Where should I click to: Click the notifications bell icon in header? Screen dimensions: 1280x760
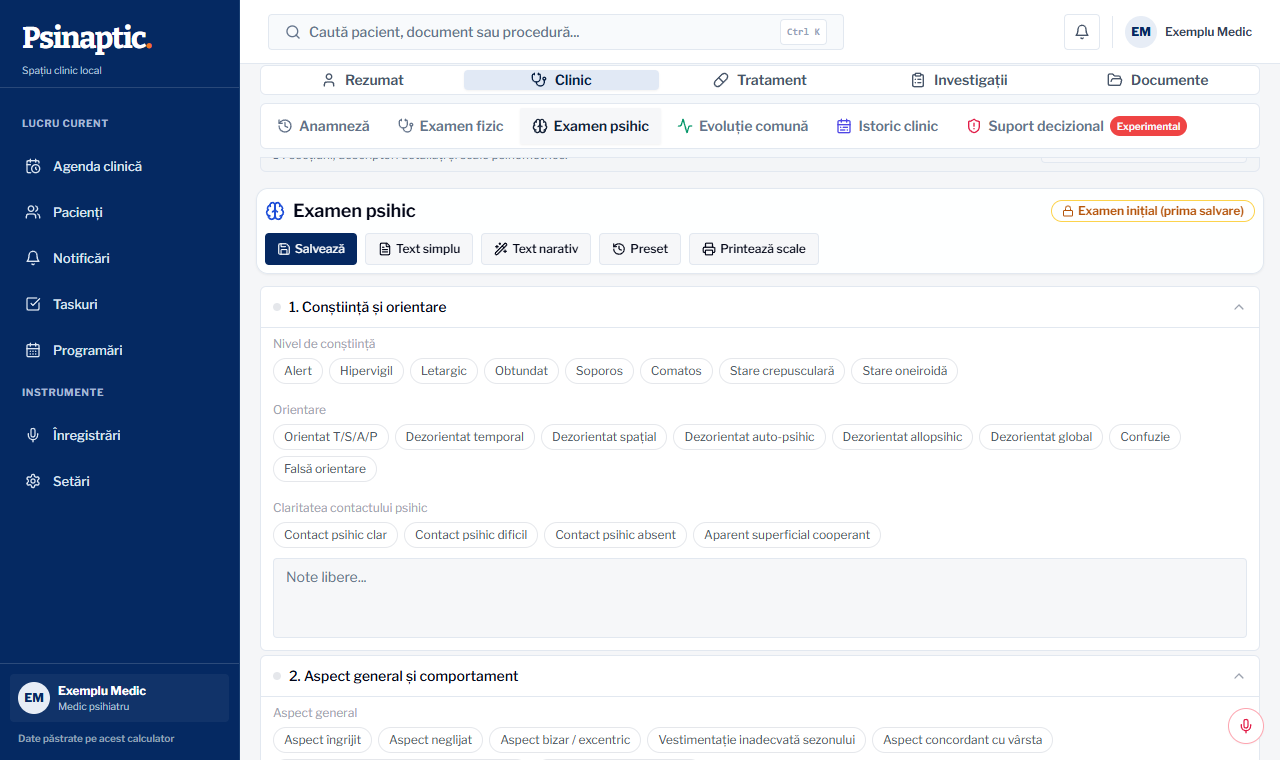click(x=1082, y=32)
